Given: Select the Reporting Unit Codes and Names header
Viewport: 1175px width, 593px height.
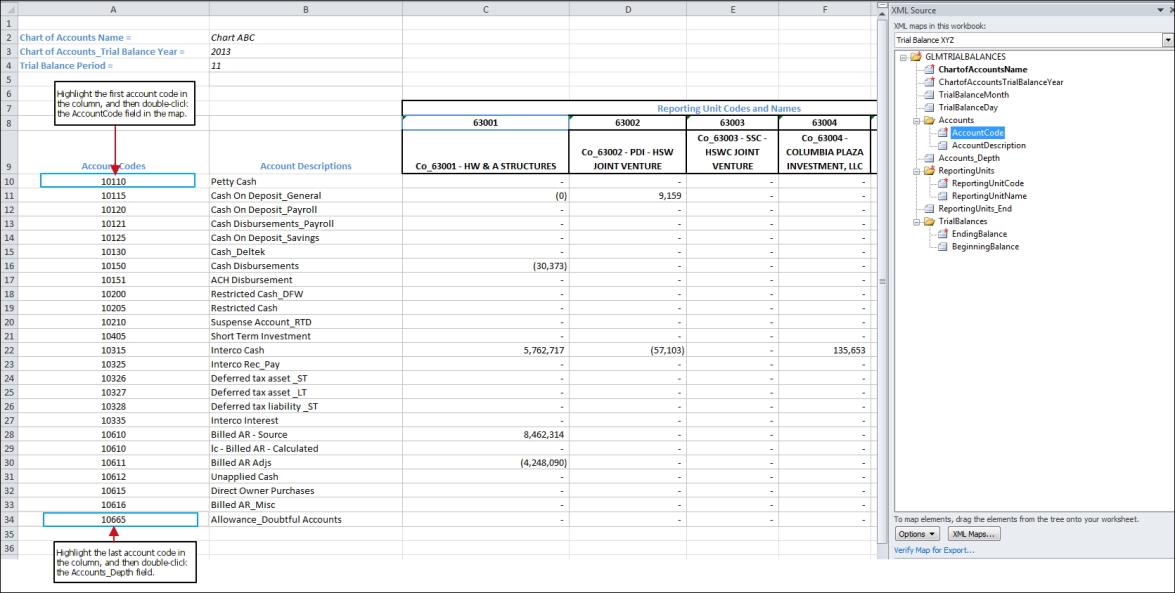Looking at the screenshot, I should [728, 108].
